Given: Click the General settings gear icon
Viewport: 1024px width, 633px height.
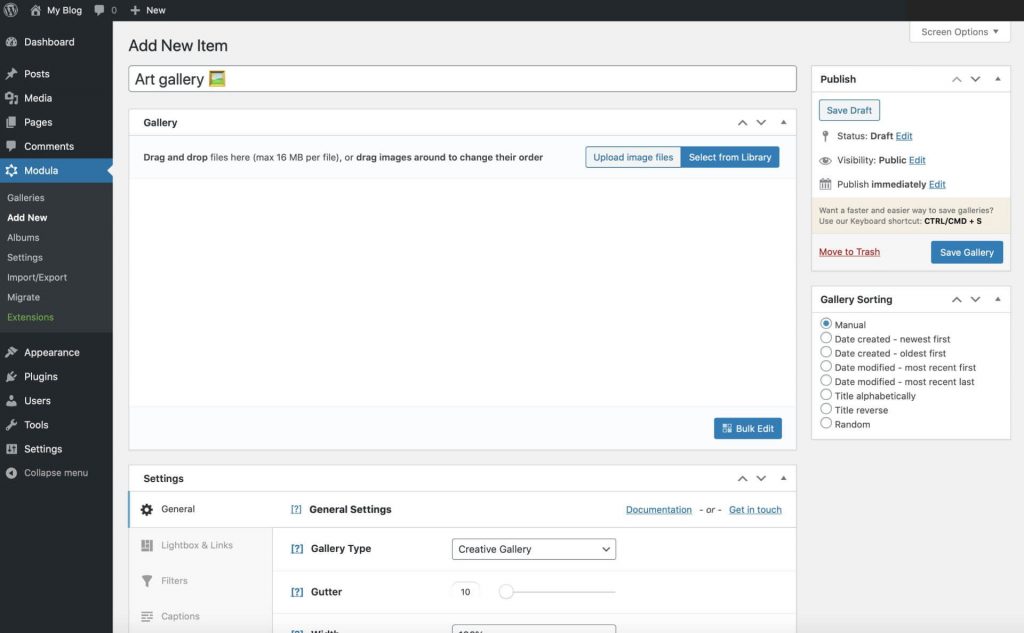Looking at the screenshot, I should 147,510.
